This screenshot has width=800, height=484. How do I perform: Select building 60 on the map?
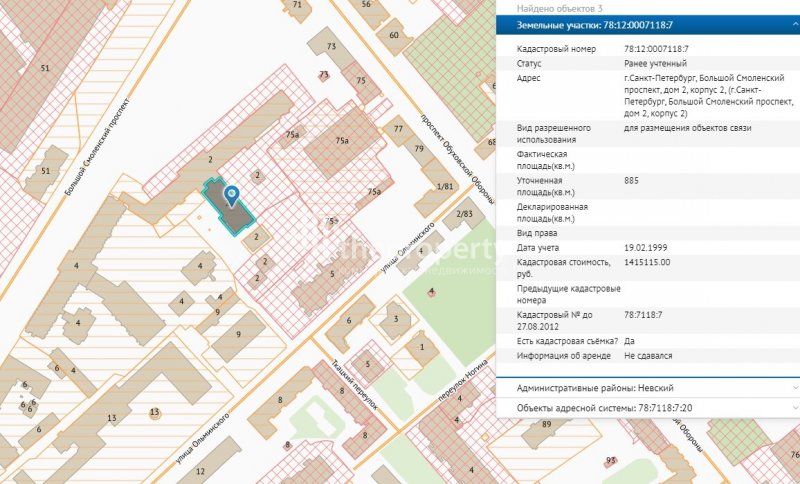[392, 38]
